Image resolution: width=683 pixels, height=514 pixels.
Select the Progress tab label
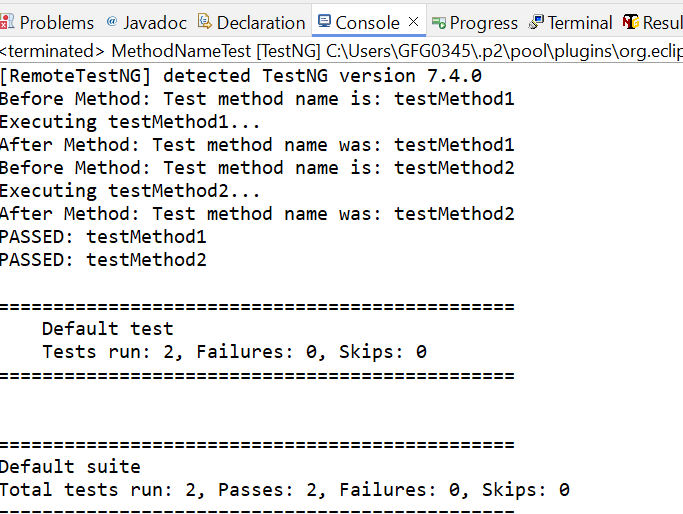[484, 23]
